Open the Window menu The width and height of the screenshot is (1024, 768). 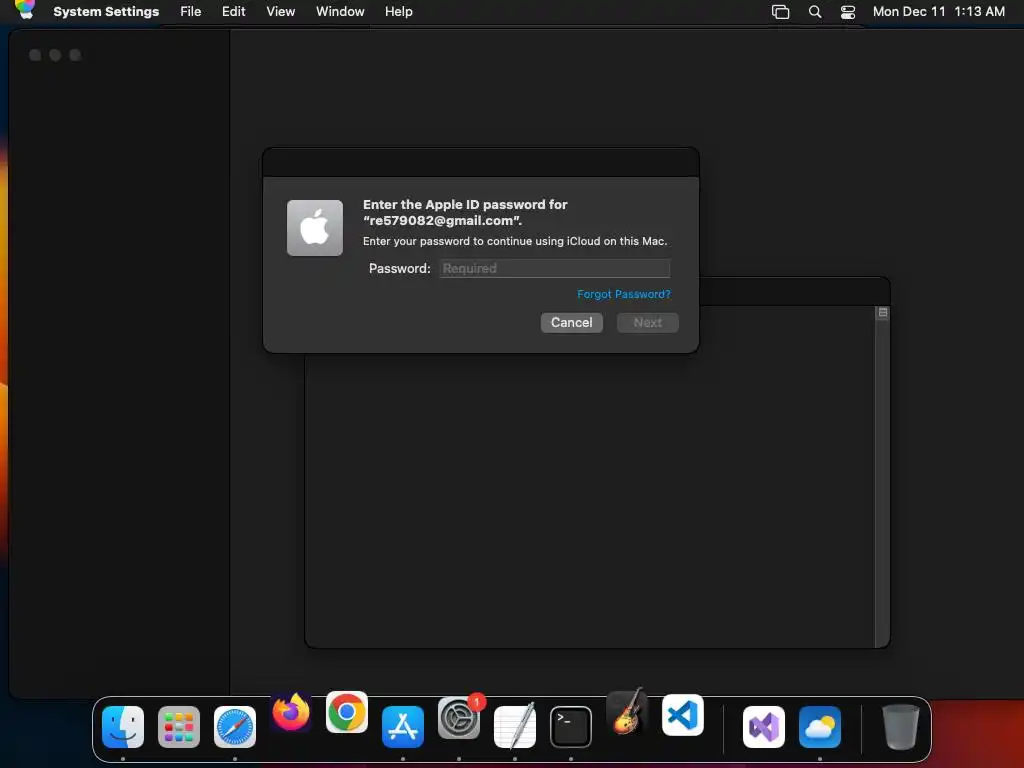[x=340, y=12]
